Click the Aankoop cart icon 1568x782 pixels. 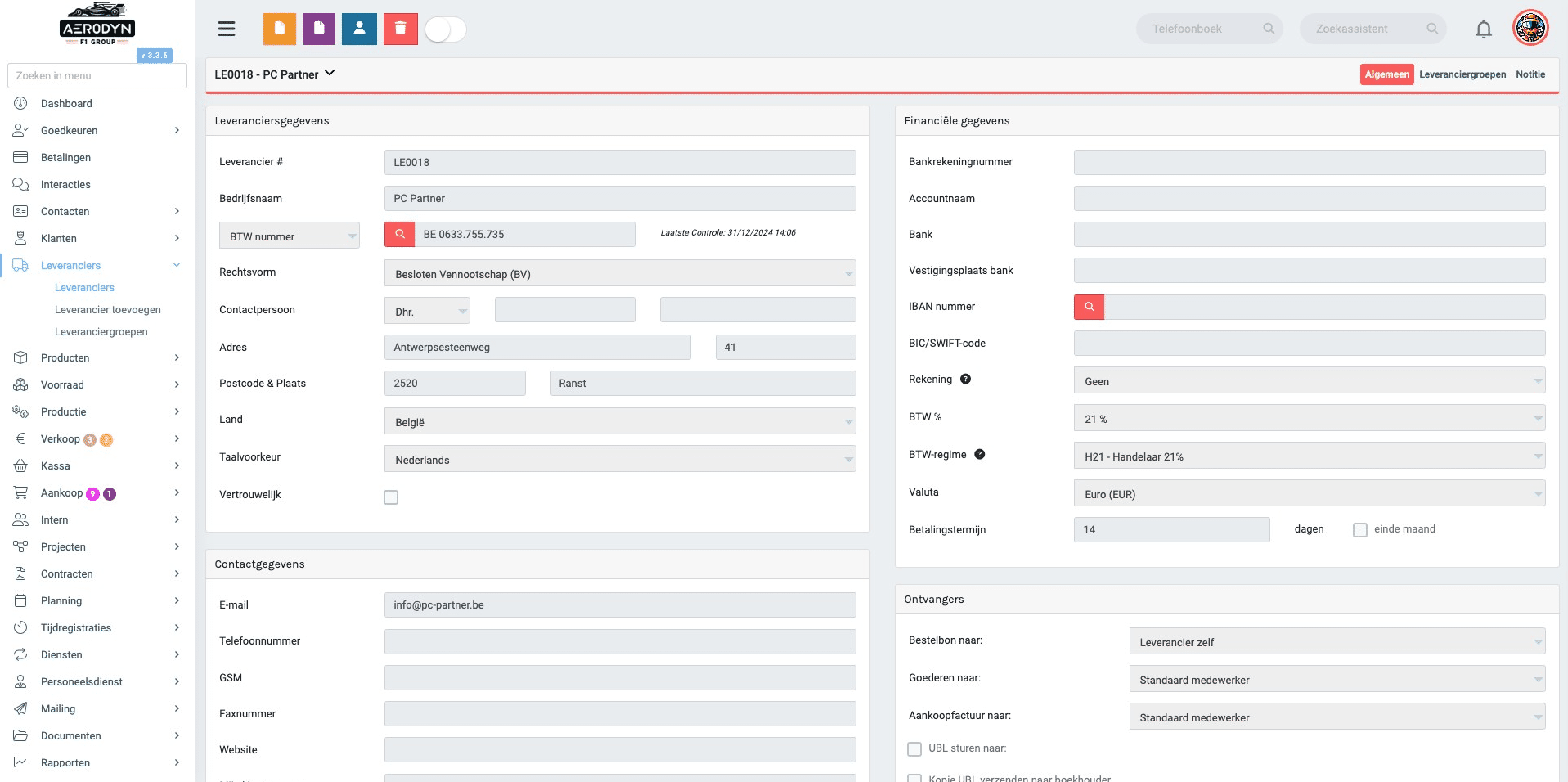click(x=20, y=493)
